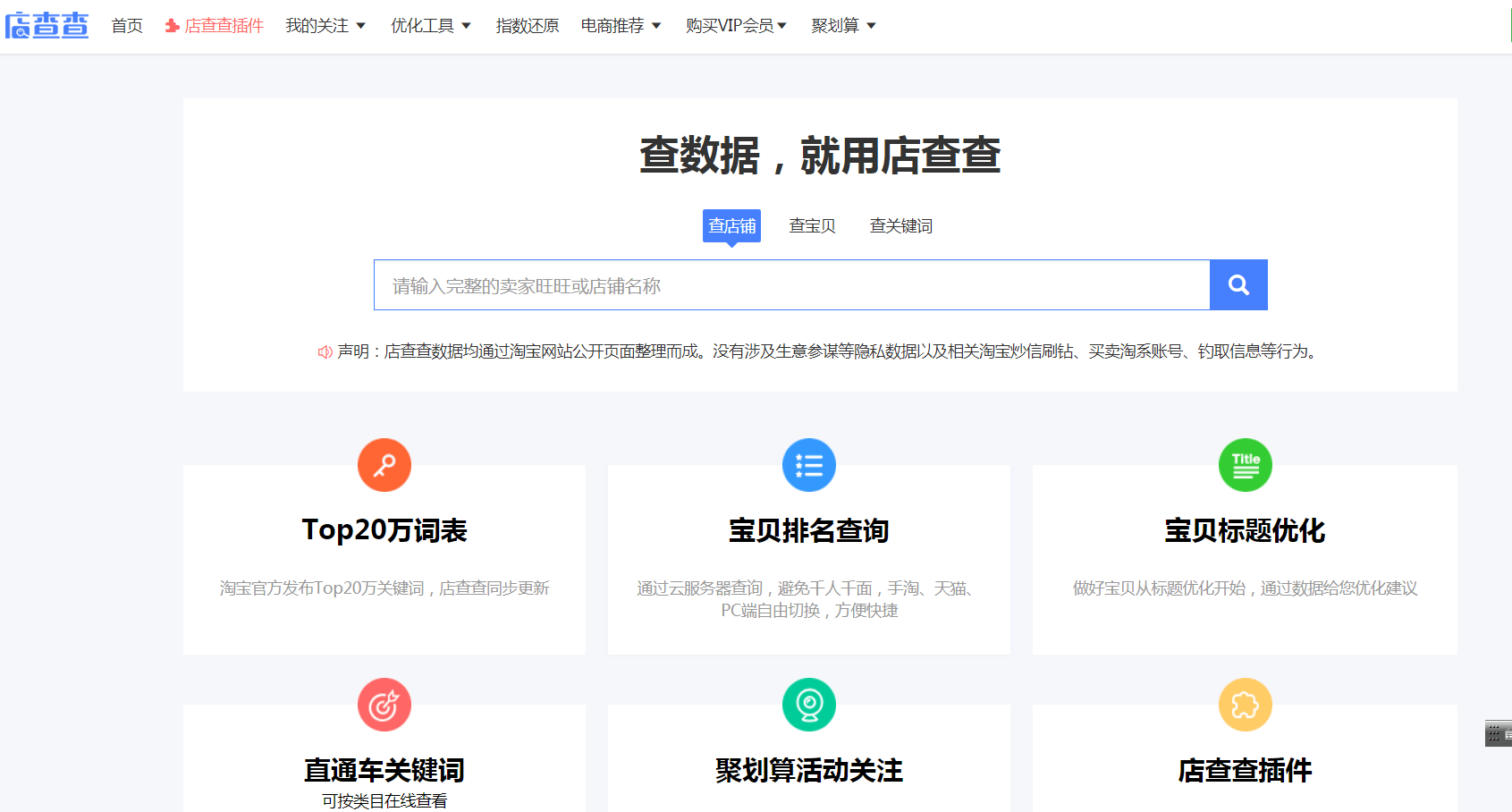Switch to the 查宝贝 search tab
Image resolution: width=1512 pixels, height=812 pixels.
pos(812,226)
